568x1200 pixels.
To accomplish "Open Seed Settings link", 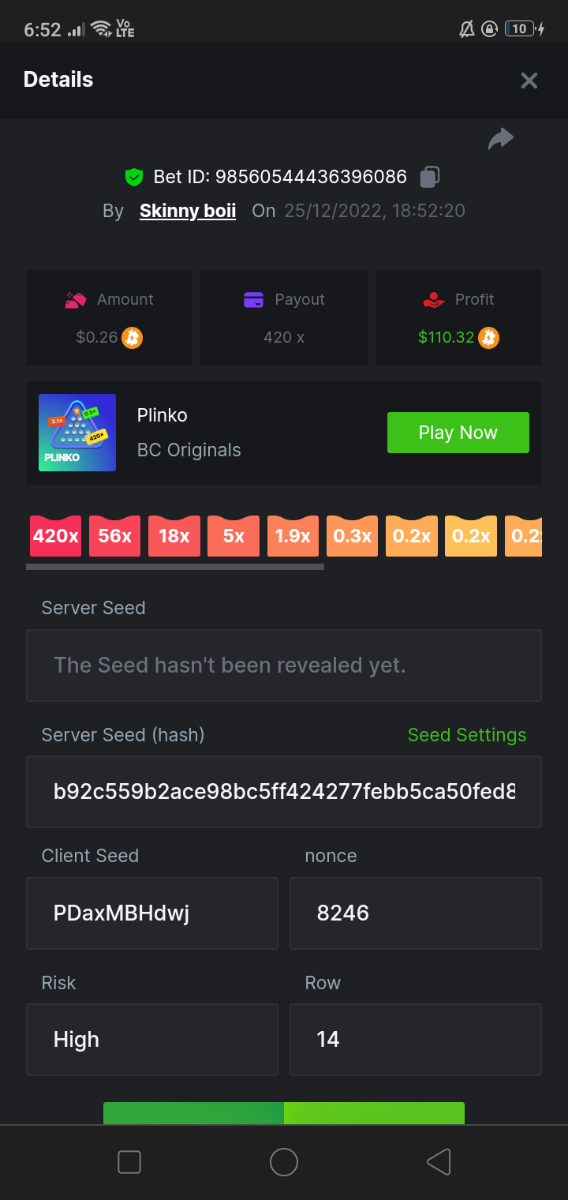I will click(467, 735).
